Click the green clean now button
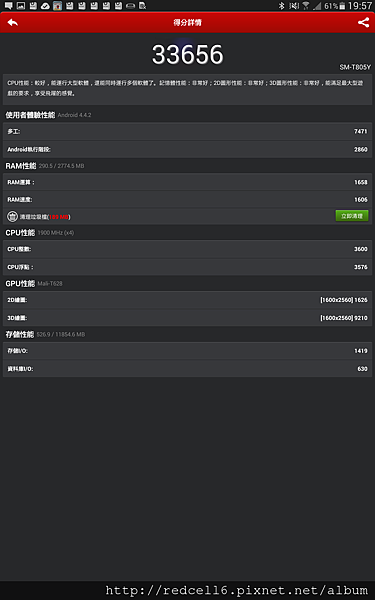The width and height of the screenshot is (375, 600). coord(352,216)
